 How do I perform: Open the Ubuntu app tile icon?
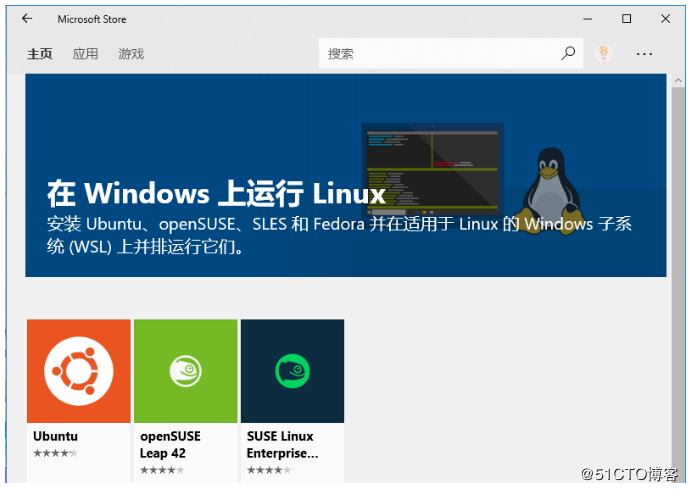79,371
